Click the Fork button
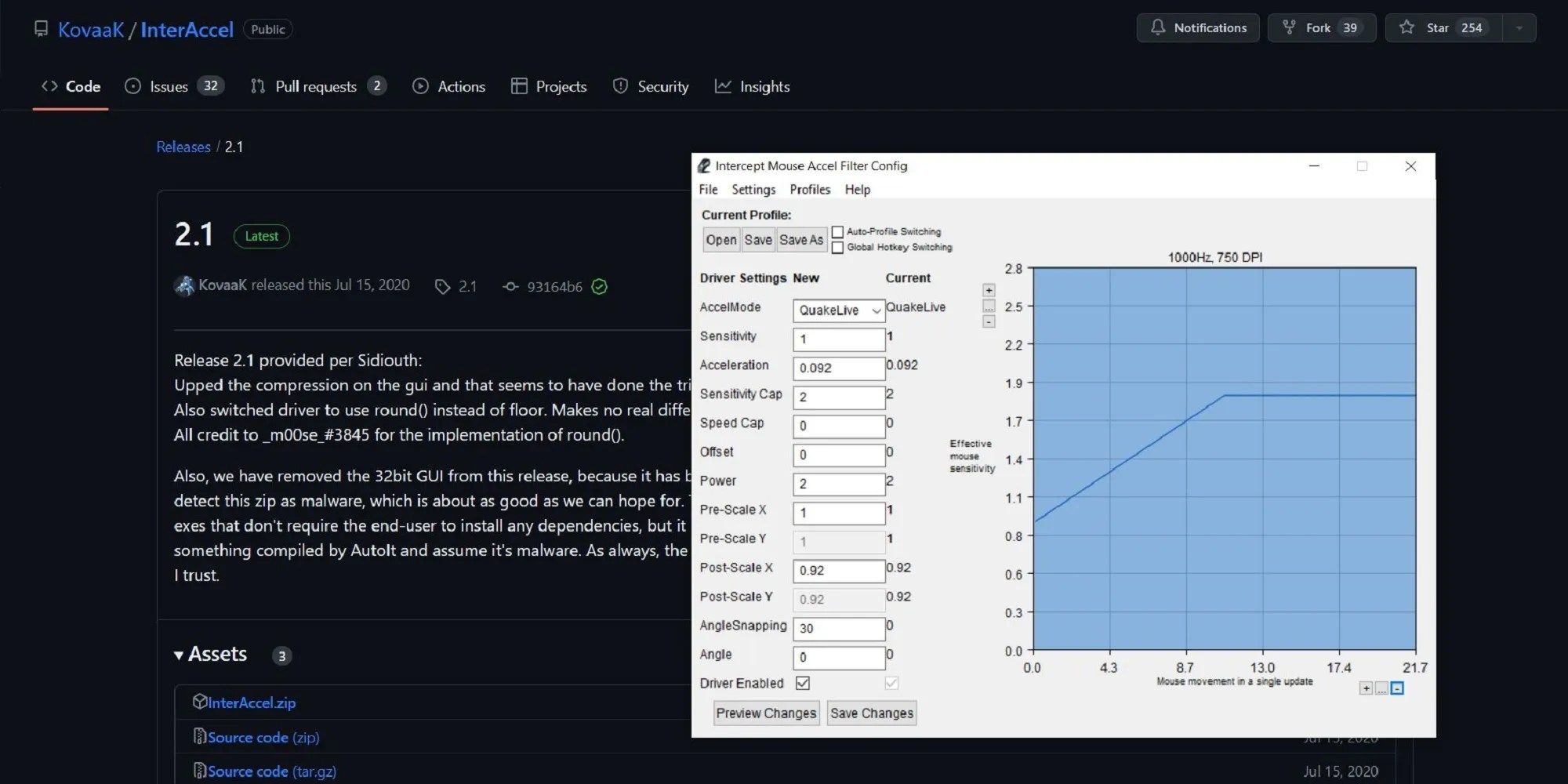 tap(1322, 28)
